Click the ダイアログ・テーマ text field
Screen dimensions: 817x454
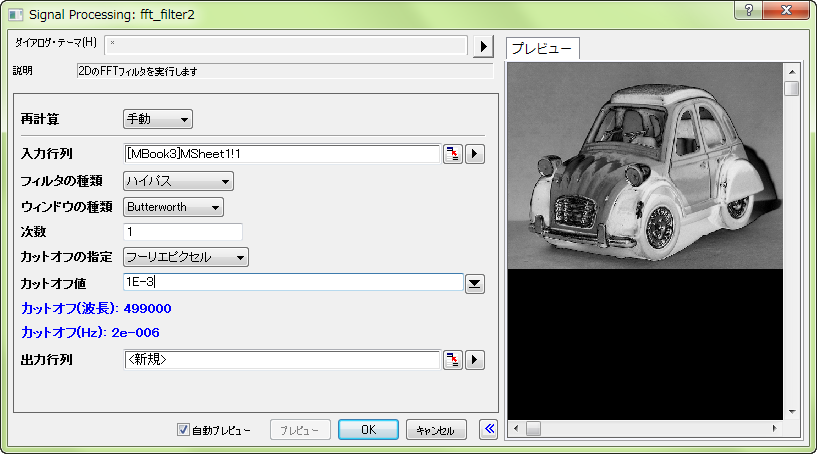(x=286, y=45)
